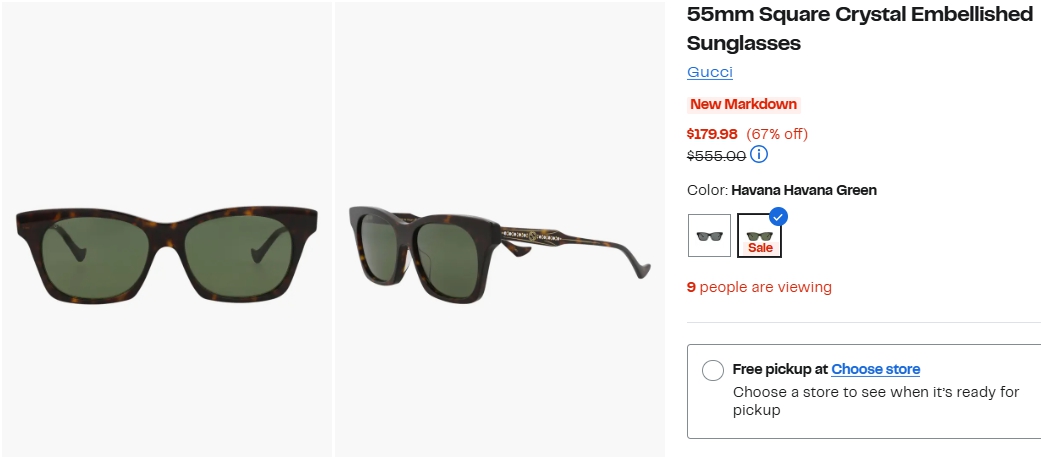Viewport: 1041px width, 457px height.
Task: Click the Color: label text
Action: (x=707, y=190)
